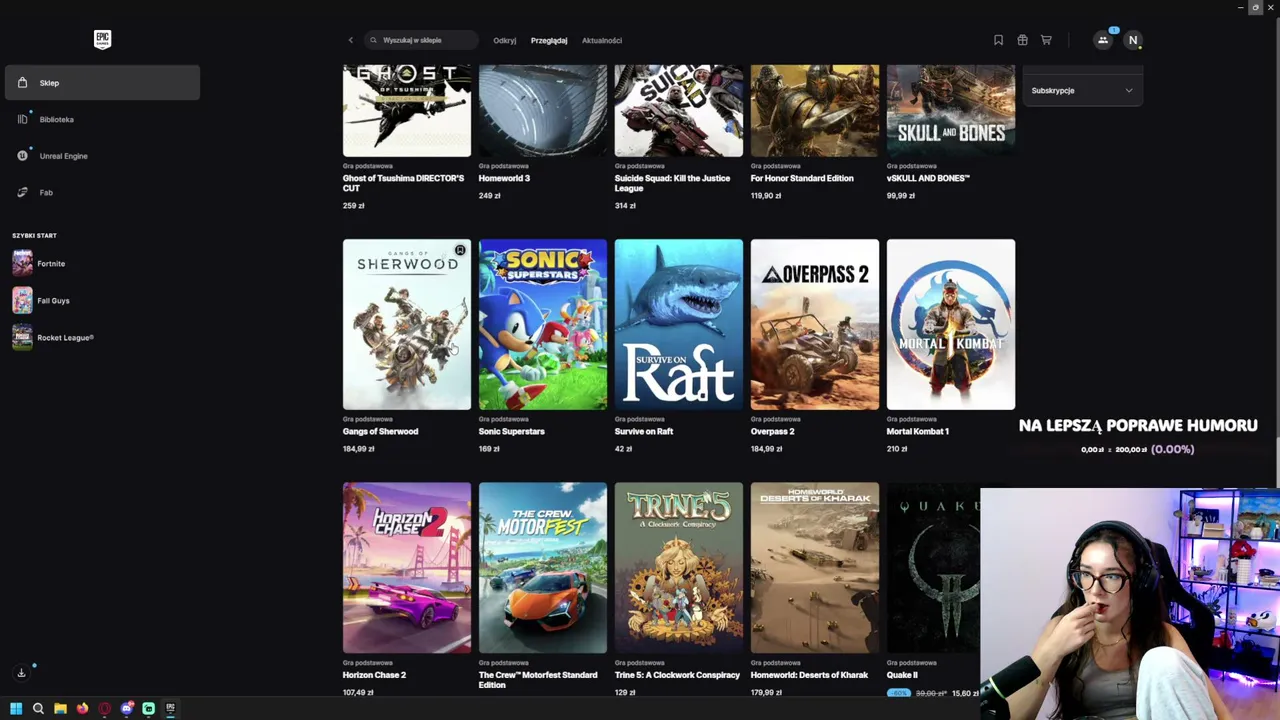Switch to the Aktualności tab
Screen dimensions: 1280x720
pos(602,40)
